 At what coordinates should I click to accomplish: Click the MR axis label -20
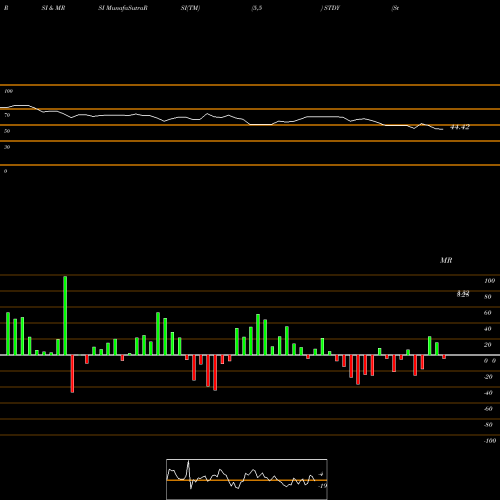point(488,377)
